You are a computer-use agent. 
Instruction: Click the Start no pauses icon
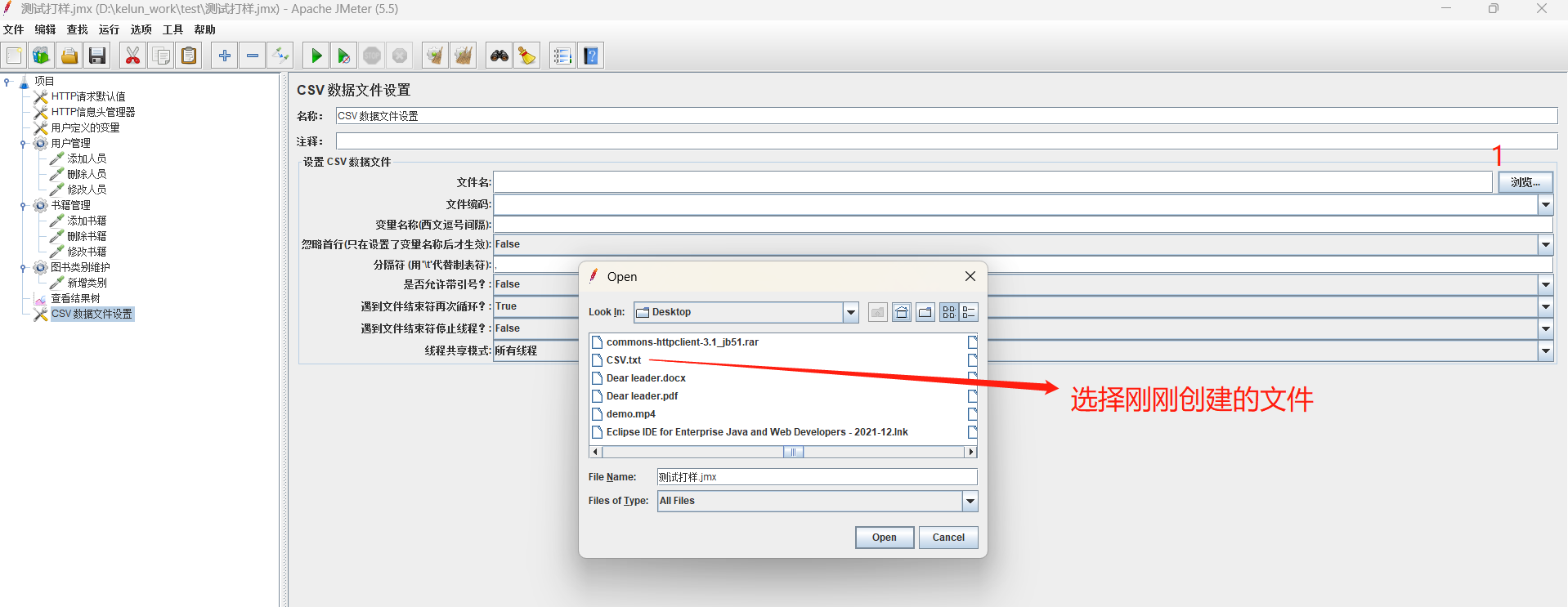343,56
